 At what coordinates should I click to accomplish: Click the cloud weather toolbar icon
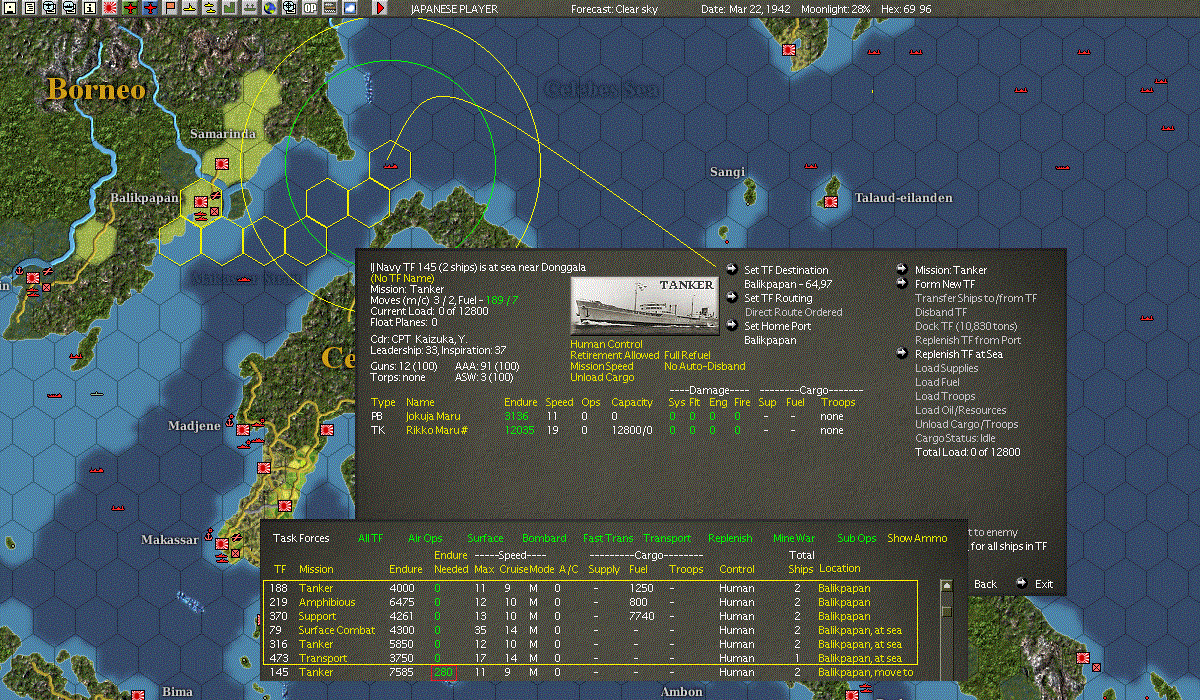350,7
